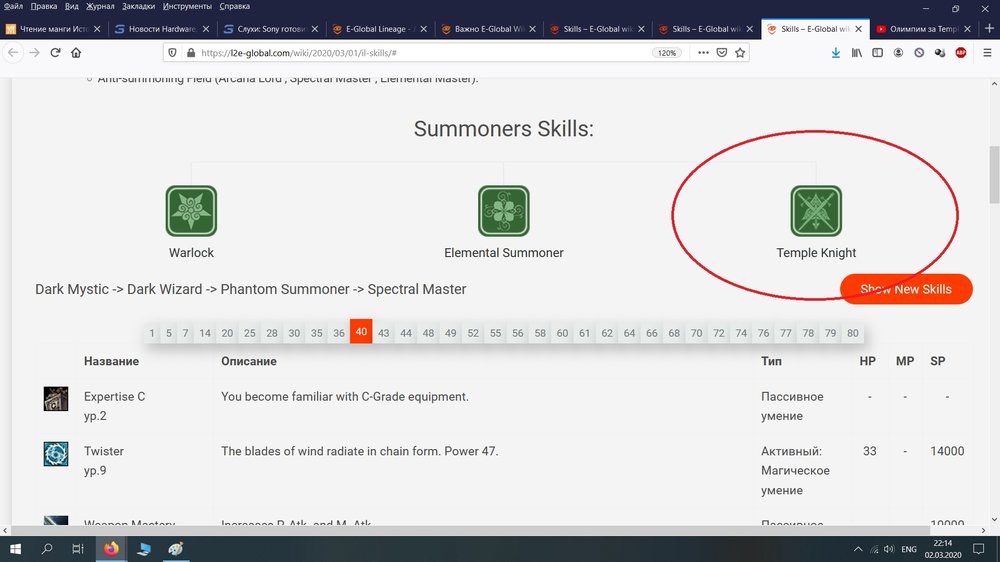Select the Elemental Summoner class icon

tap(503, 211)
